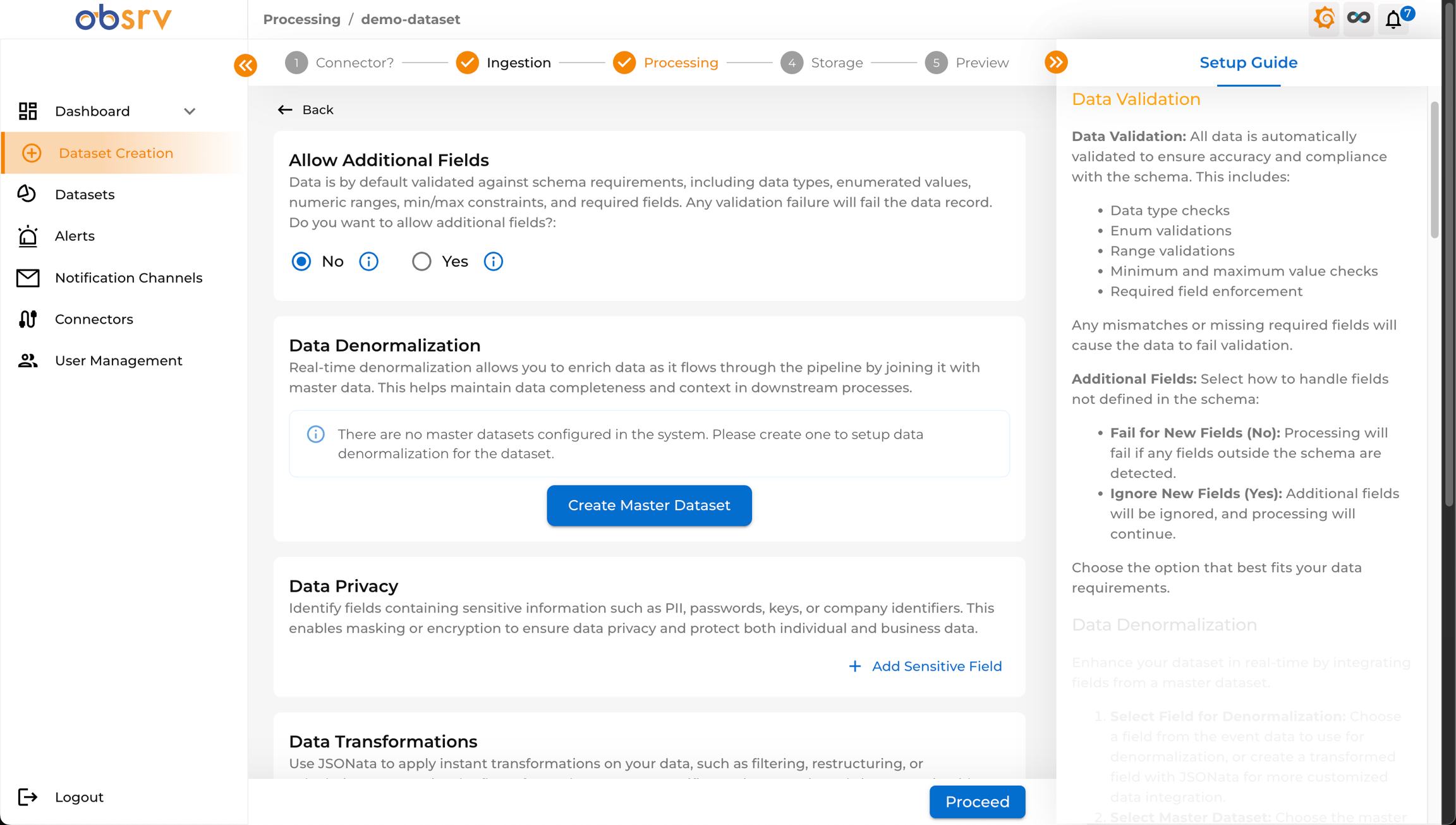Click Data Denormalization section heading
The height and width of the screenshot is (825, 1456).
(384, 345)
